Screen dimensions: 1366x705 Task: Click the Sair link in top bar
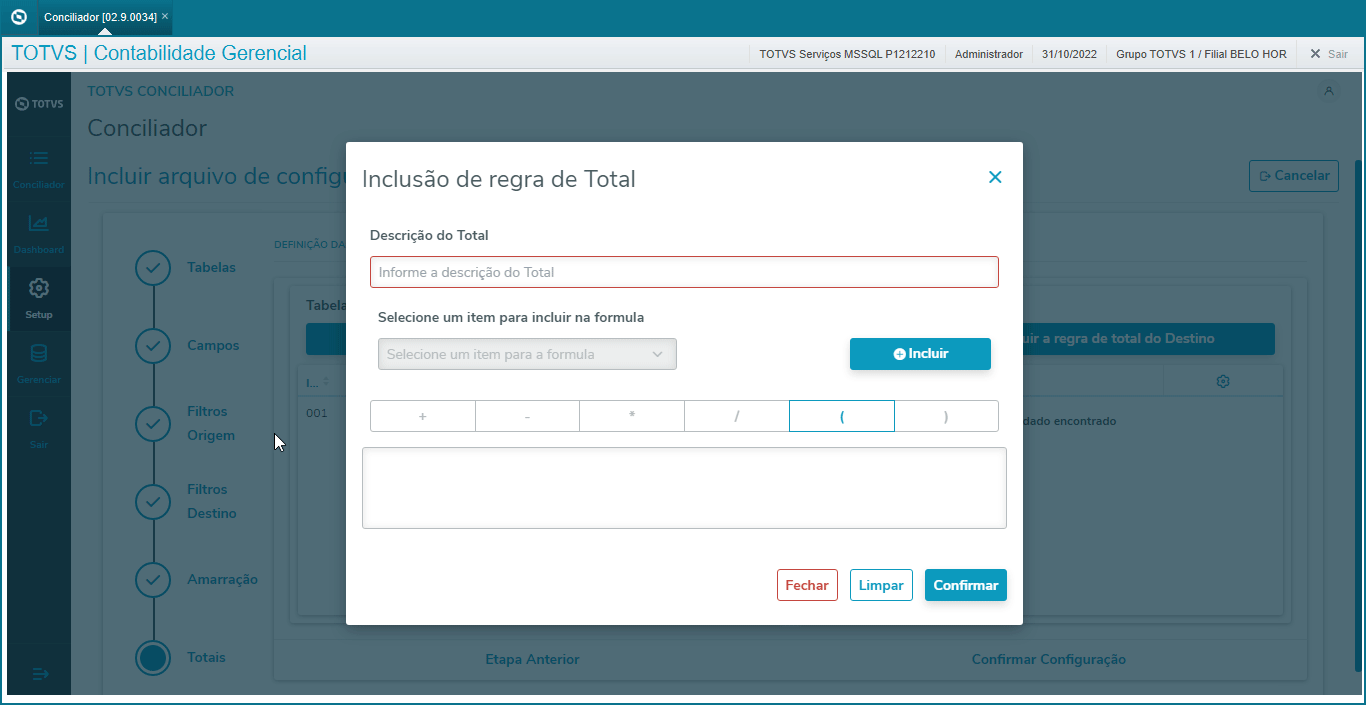coord(1329,54)
